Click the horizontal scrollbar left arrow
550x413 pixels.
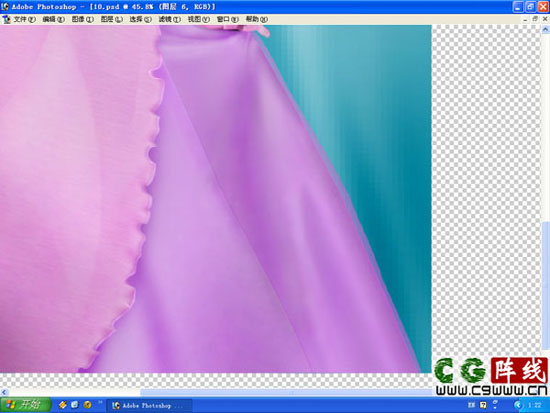(4, 392)
